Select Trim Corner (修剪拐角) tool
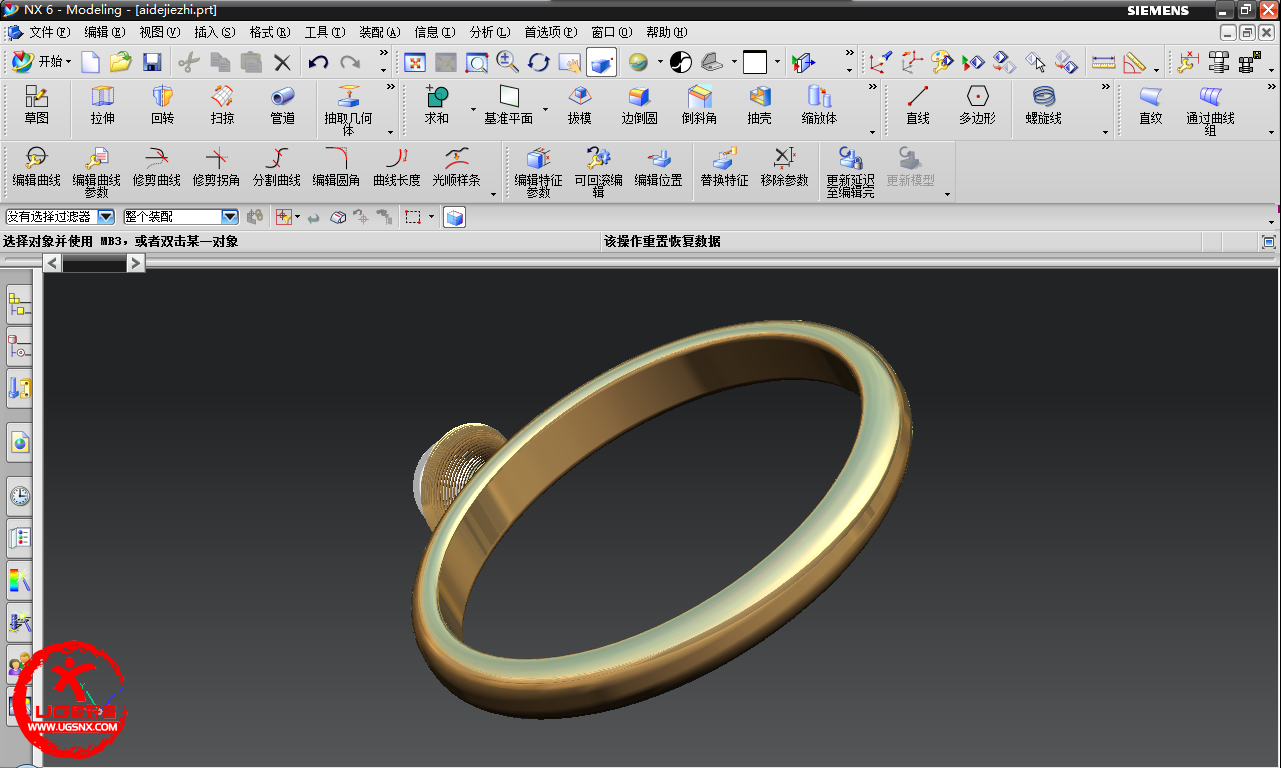 click(217, 168)
